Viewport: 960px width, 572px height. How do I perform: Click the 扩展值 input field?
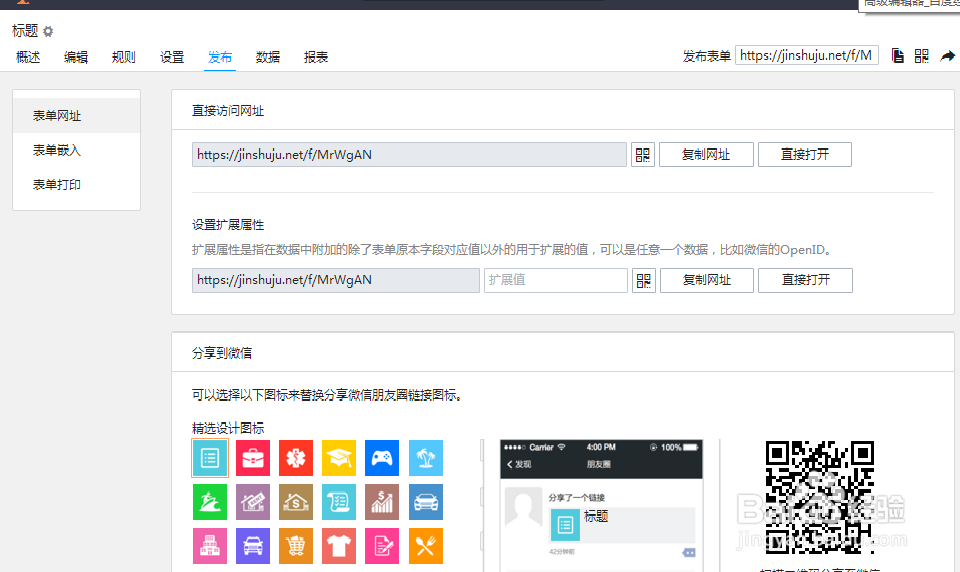coord(555,280)
